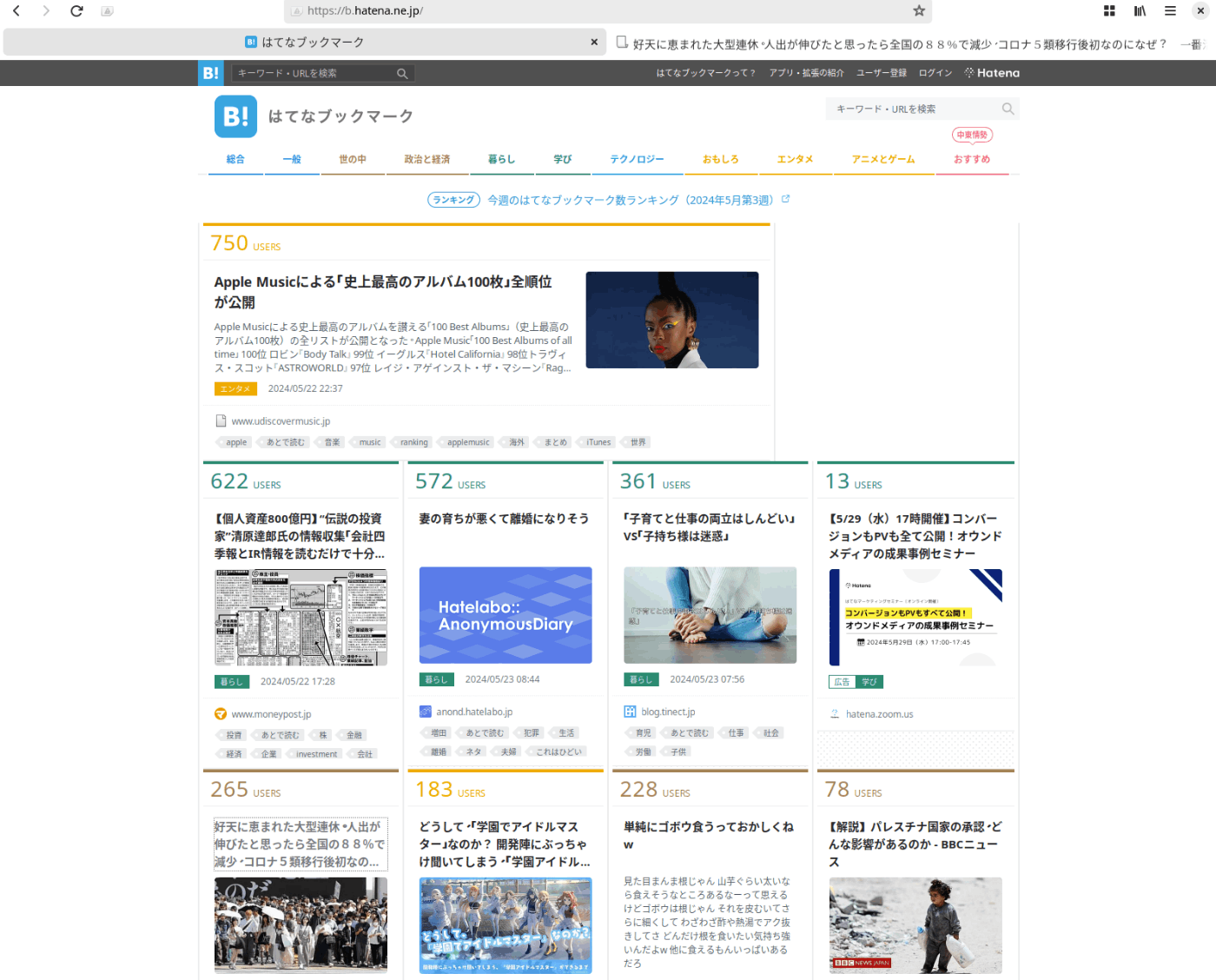Select the 暮らし category tab
This screenshot has height=980, width=1216.
pos(501,159)
